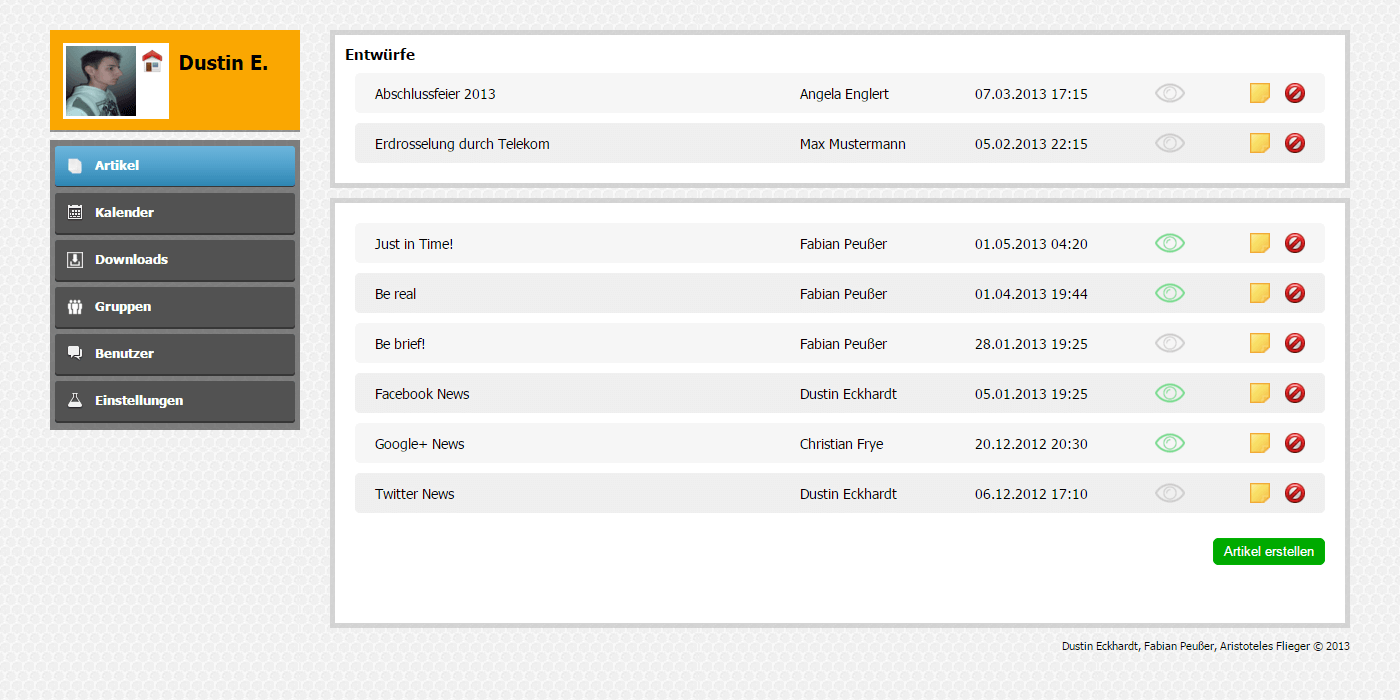Open Einstellungen from the sidebar
Image resolution: width=1400 pixels, height=700 pixels.
(x=175, y=401)
